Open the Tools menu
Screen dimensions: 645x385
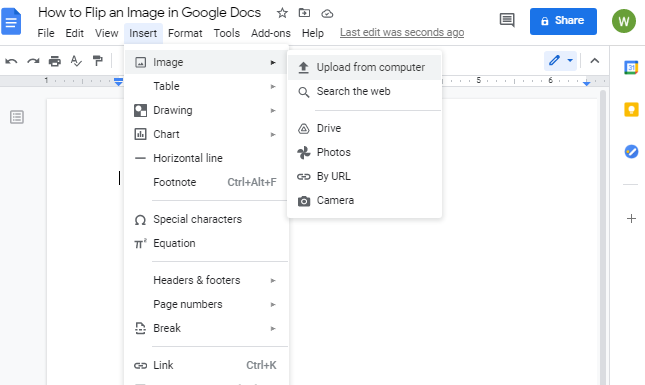[x=227, y=33]
